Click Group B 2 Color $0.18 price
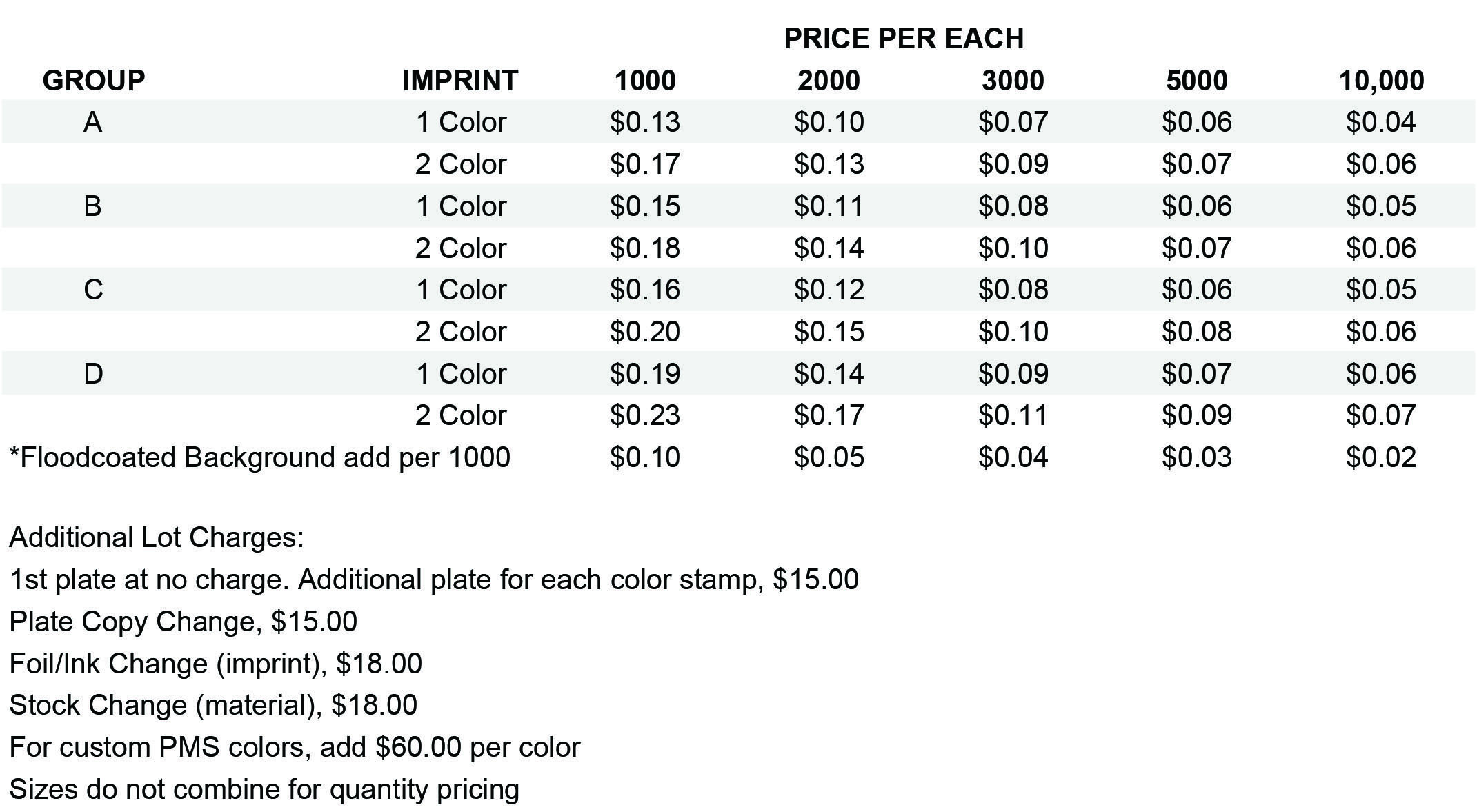Screen dimensions: 1477x812 pyautogui.click(x=645, y=248)
